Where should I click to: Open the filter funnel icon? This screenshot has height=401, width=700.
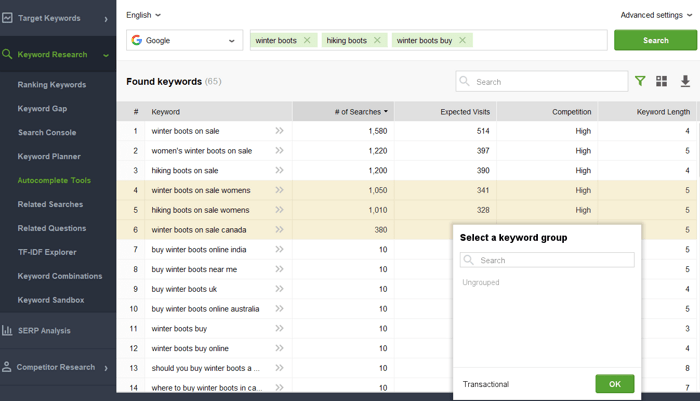tap(640, 81)
